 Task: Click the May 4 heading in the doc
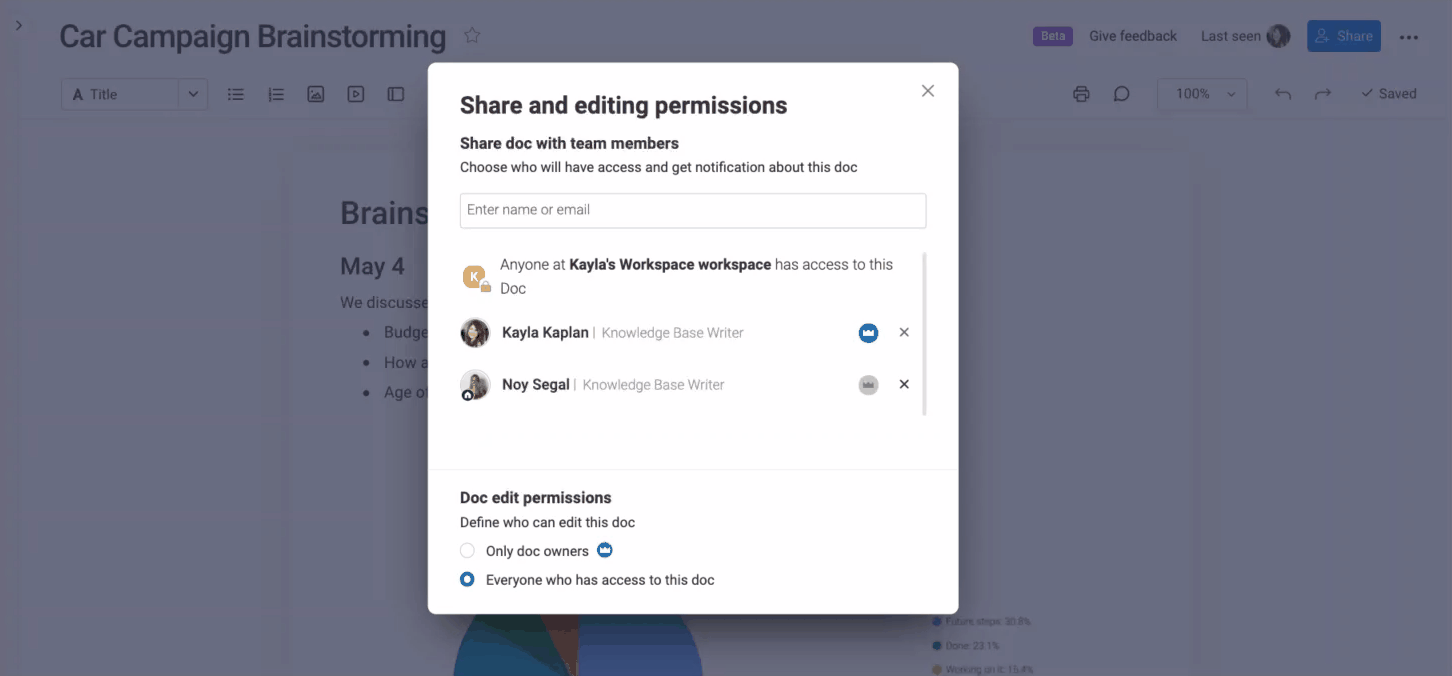(x=372, y=266)
